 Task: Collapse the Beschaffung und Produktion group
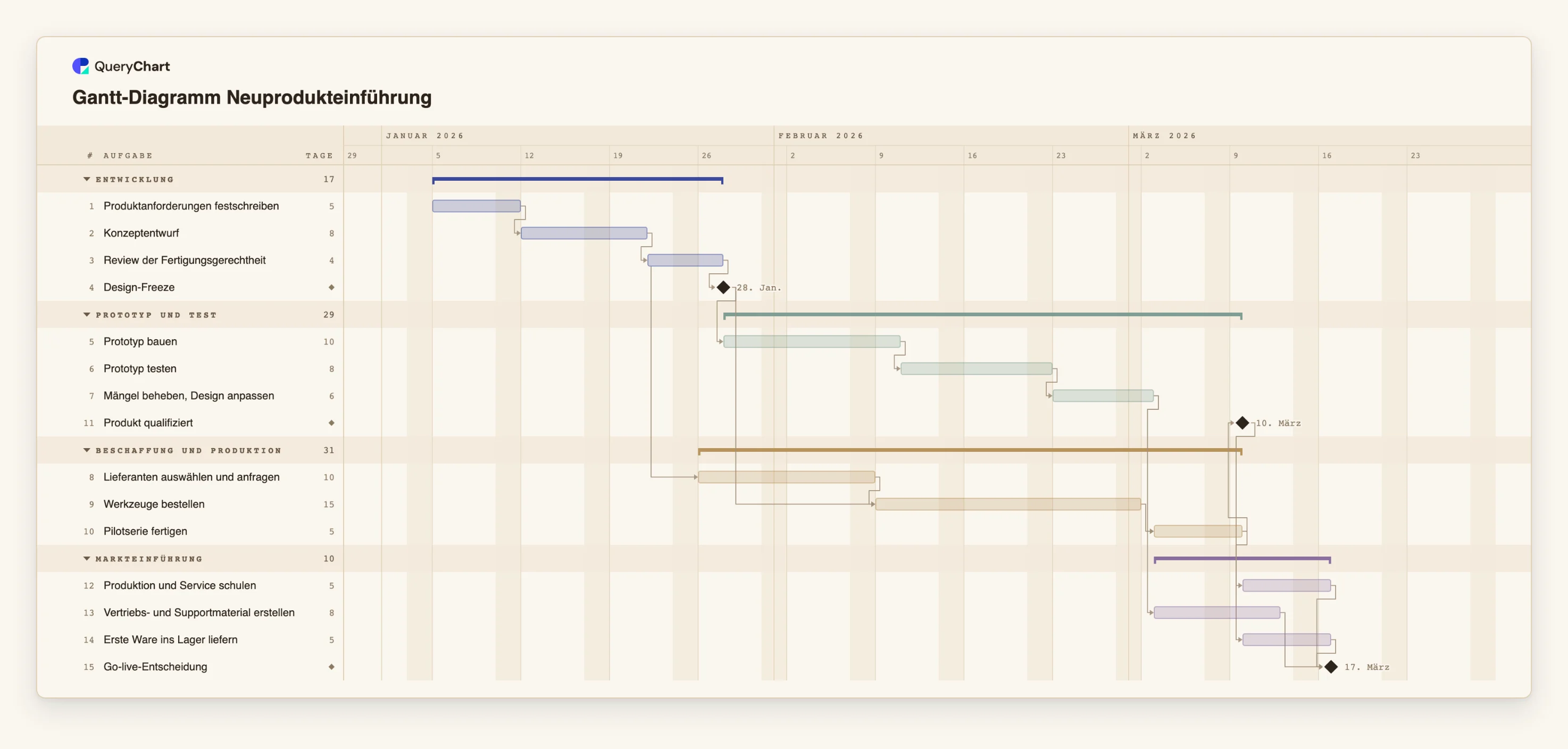(x=87, y=450)
